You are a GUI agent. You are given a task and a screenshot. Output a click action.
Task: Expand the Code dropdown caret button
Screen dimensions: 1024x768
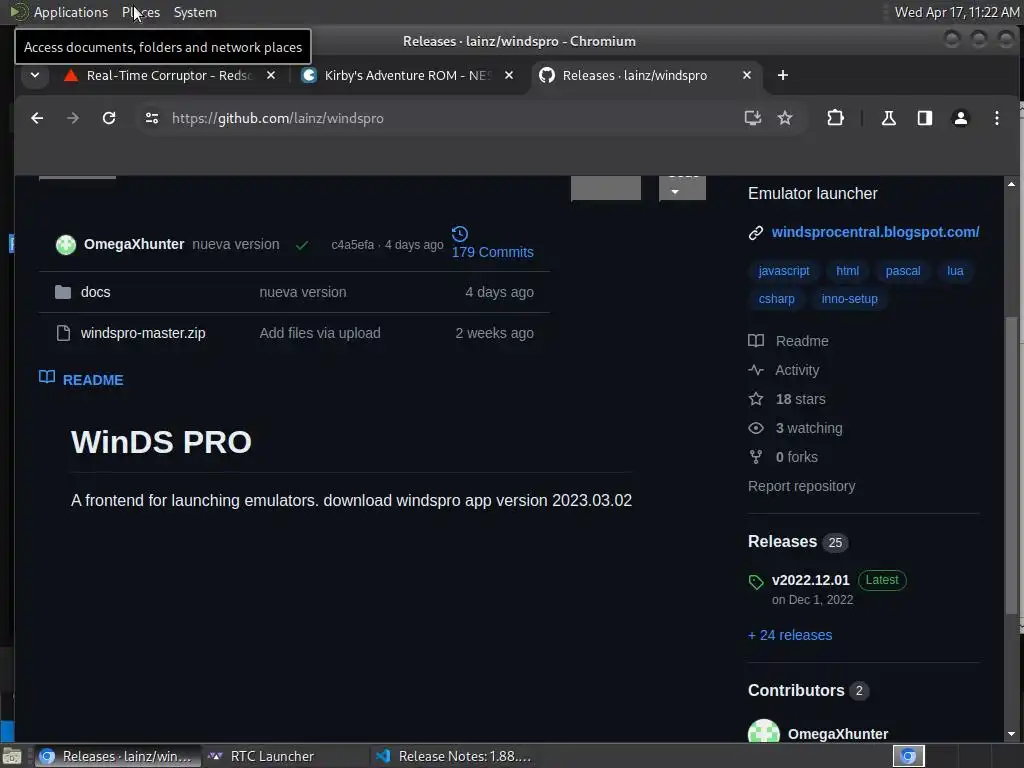pos(682,188)
